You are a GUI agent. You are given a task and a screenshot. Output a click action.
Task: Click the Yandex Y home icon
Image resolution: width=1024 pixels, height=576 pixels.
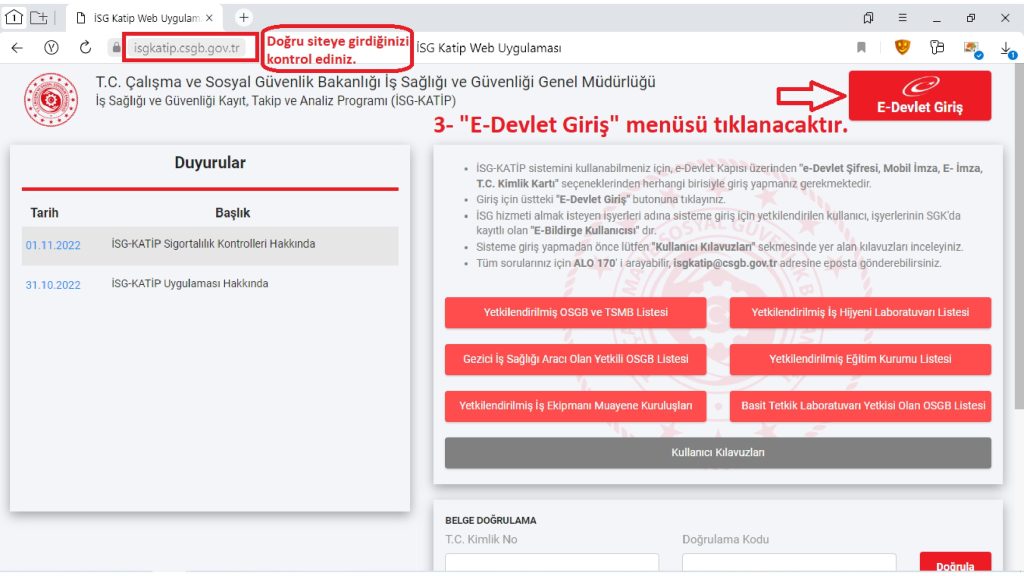51,48
